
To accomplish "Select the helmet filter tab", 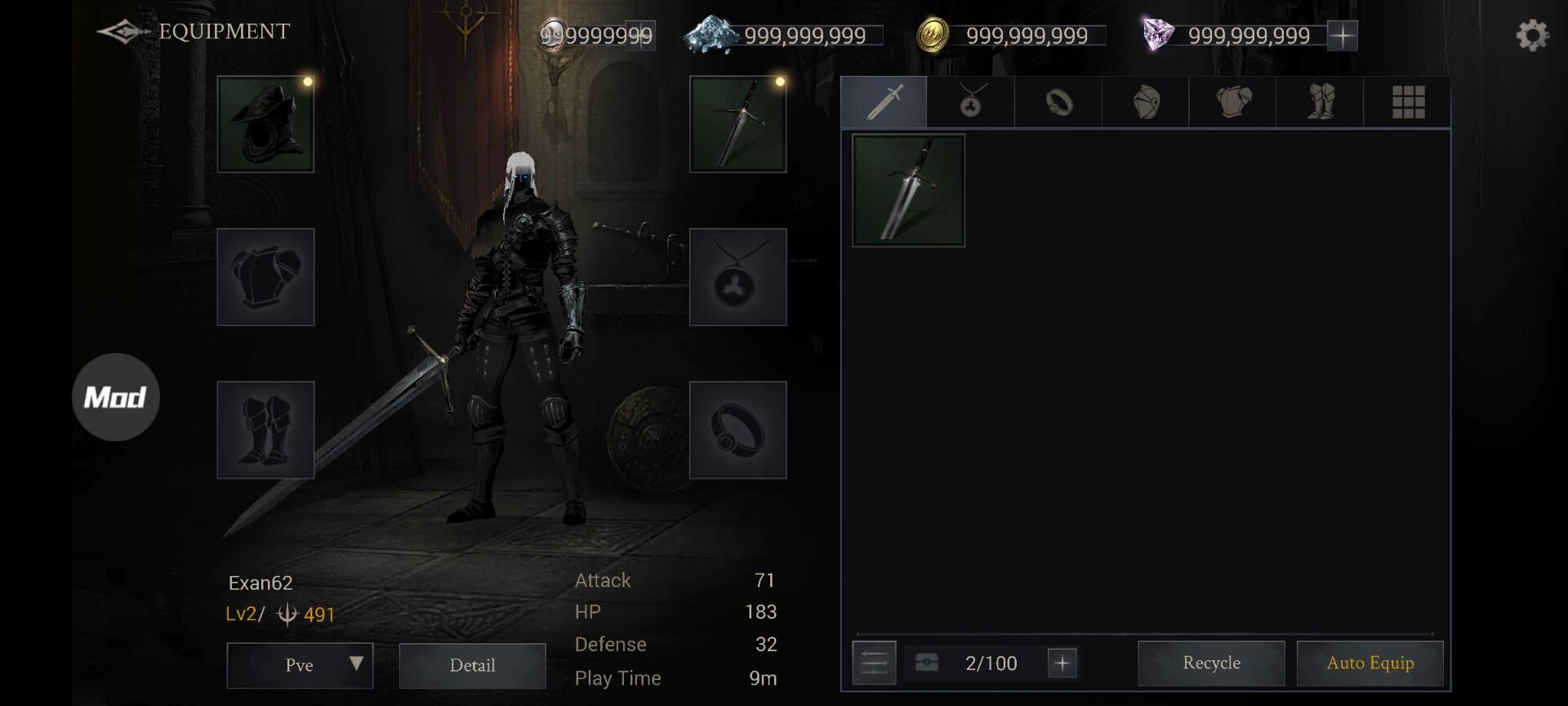I will coord(1146,102).
